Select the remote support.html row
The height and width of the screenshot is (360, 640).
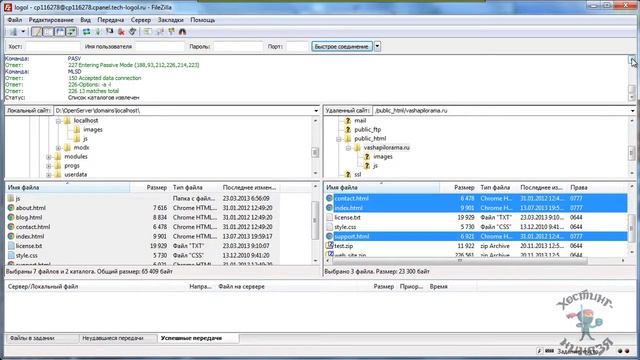tap(476, 236)
